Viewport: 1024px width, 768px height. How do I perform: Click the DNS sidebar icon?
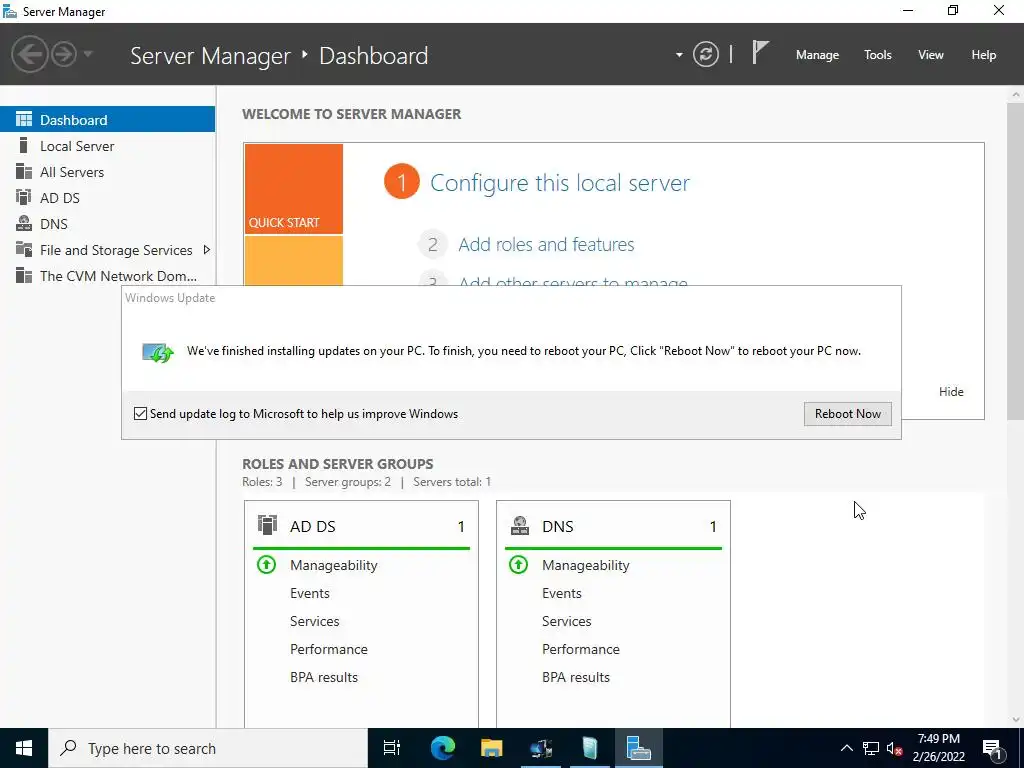pyautogui.click(x=24, y=223)
